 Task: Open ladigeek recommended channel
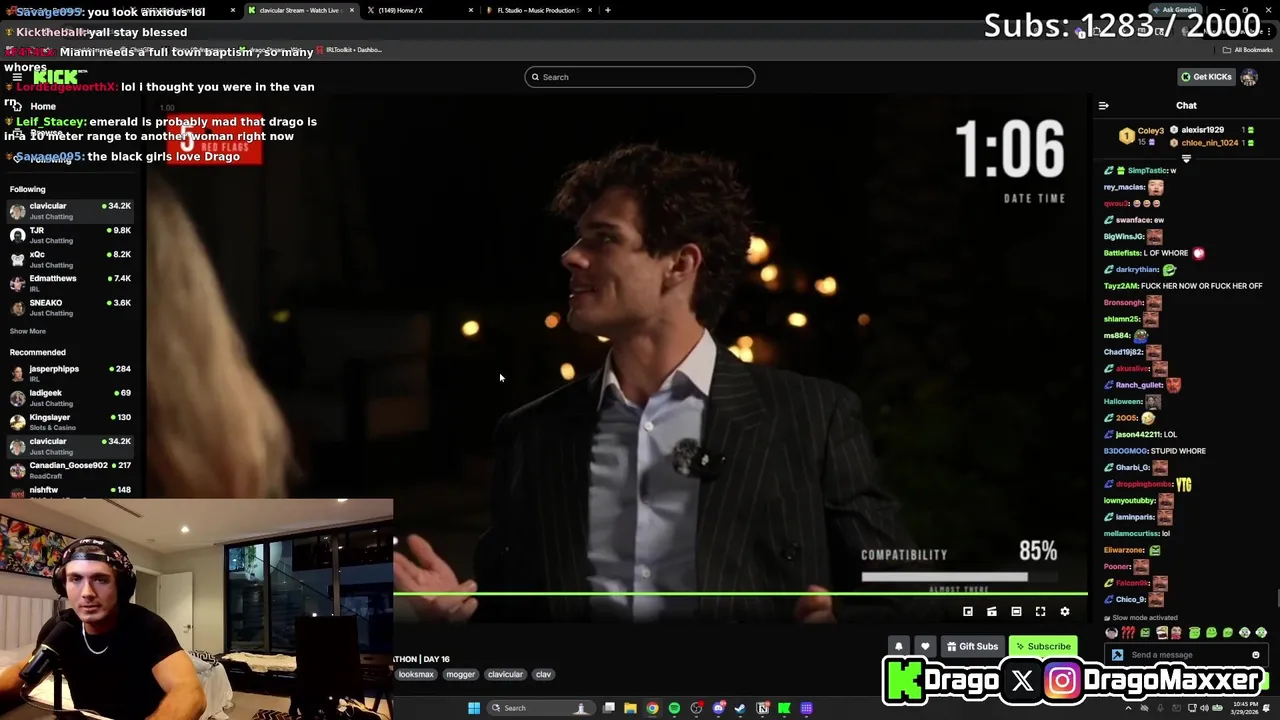click(70, 397)
